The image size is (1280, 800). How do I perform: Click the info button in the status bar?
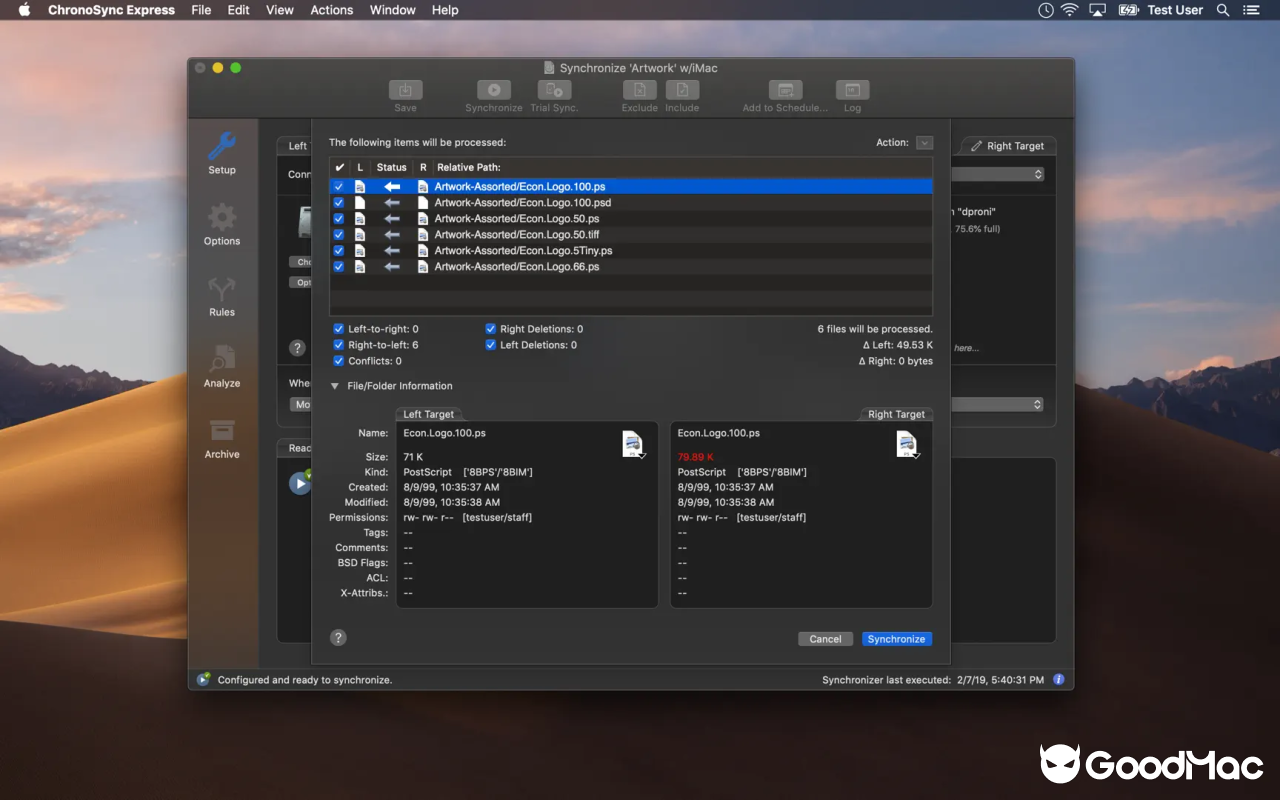click(1058, 679)
